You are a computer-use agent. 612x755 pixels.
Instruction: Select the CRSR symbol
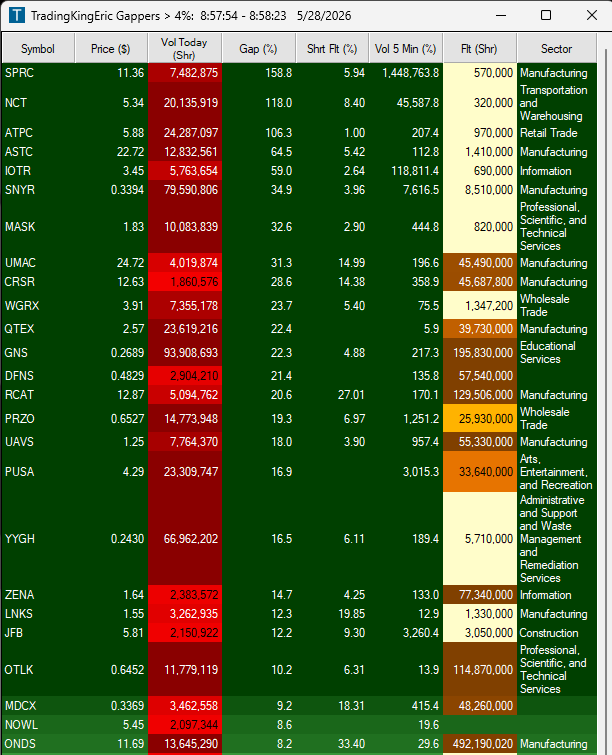(20, 282)
